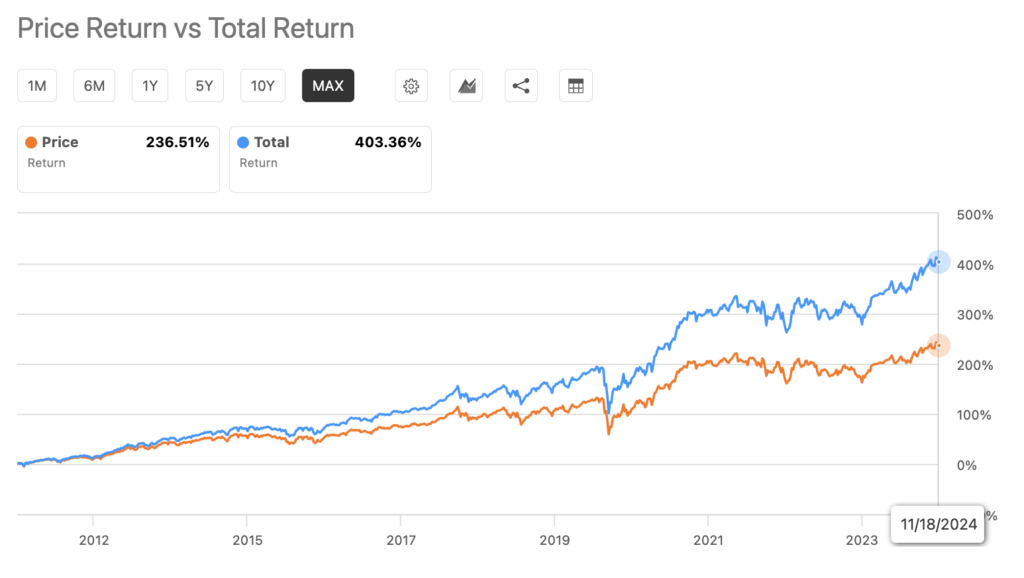Click the MAX range button
Viewport: 1024px width, 578px height.
tap(328, 86)
